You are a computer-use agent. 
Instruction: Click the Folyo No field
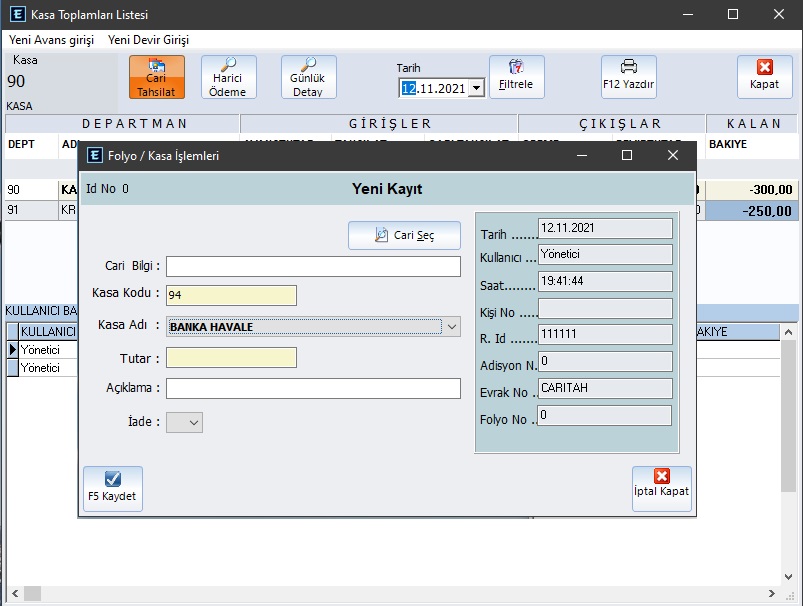(604, 415)
